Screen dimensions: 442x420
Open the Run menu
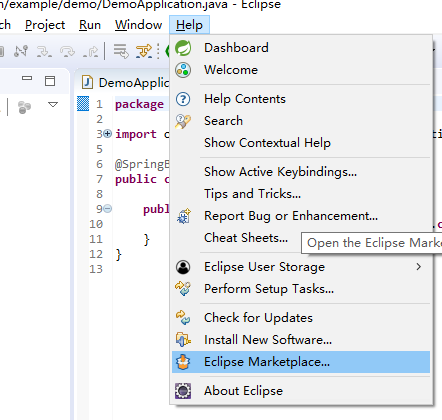90,25
